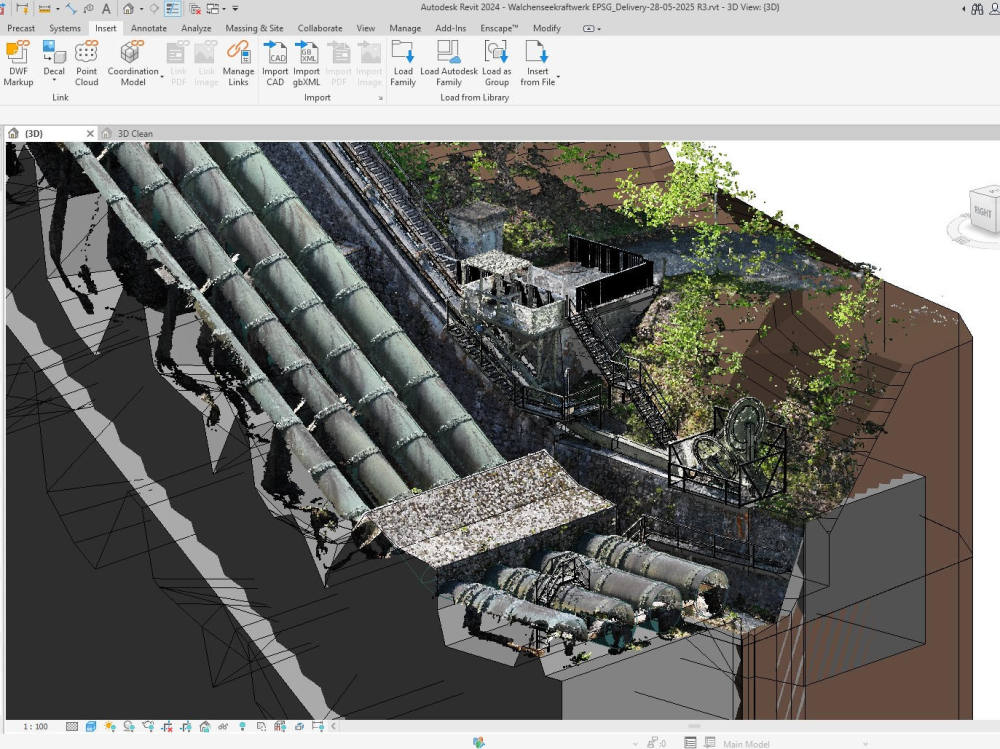Toggle Thin Lines in quick access toolbar

tap(172, 9)
